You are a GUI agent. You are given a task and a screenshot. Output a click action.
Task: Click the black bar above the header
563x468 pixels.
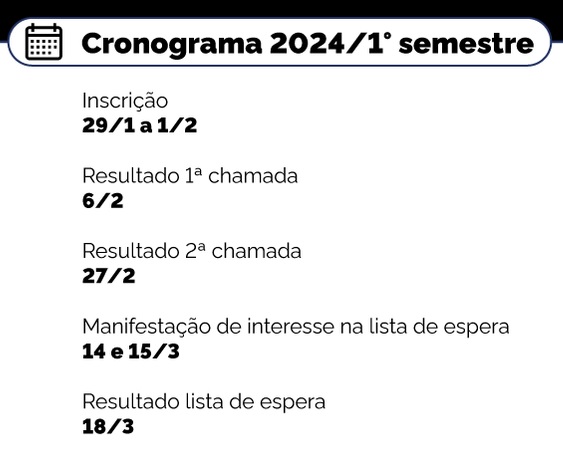tap(282, 9)
